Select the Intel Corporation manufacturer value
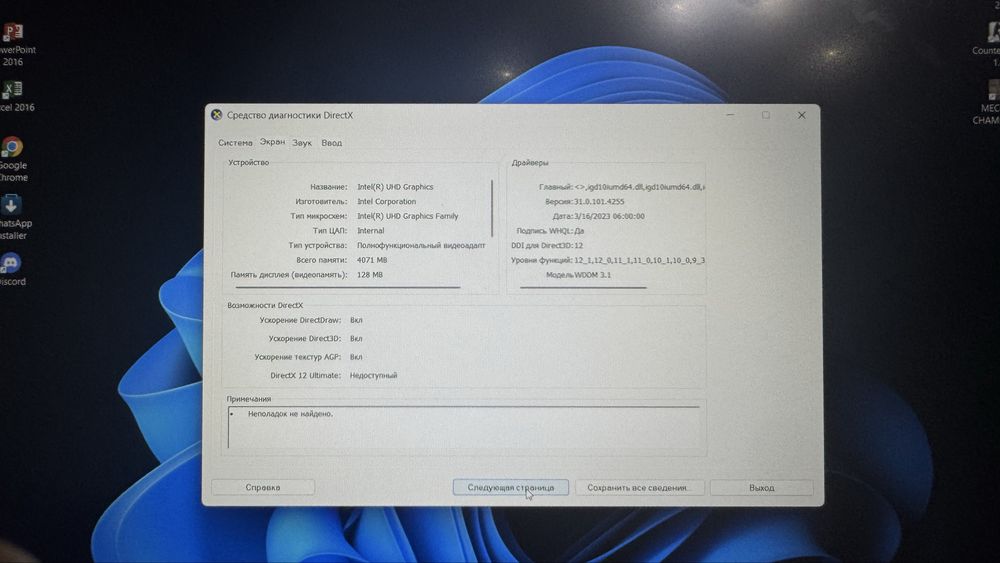 tap(386, 201)
